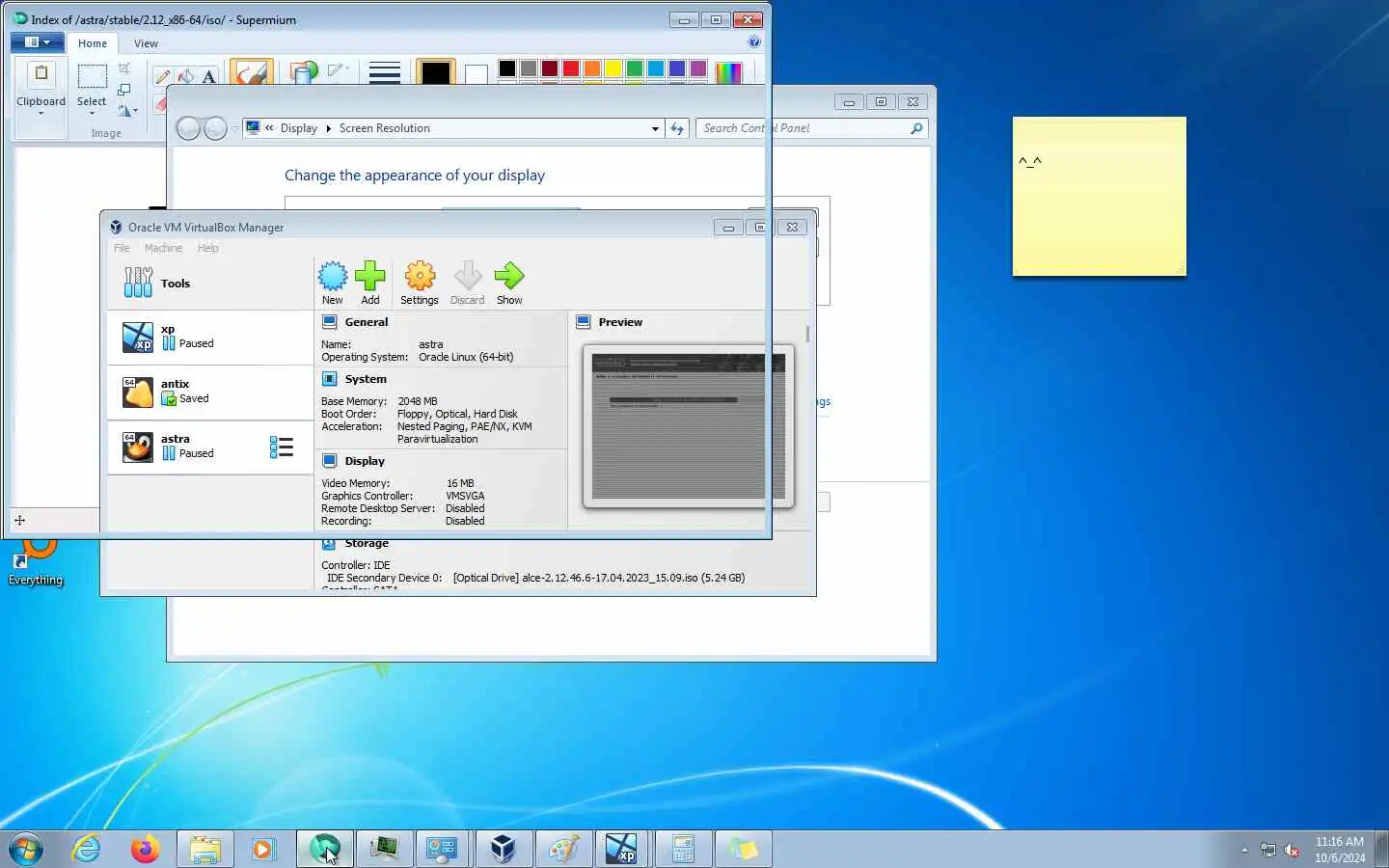Open the Rotate or flip dropdown
Viewport: 1389px width, 868px height.
(127, 110)
